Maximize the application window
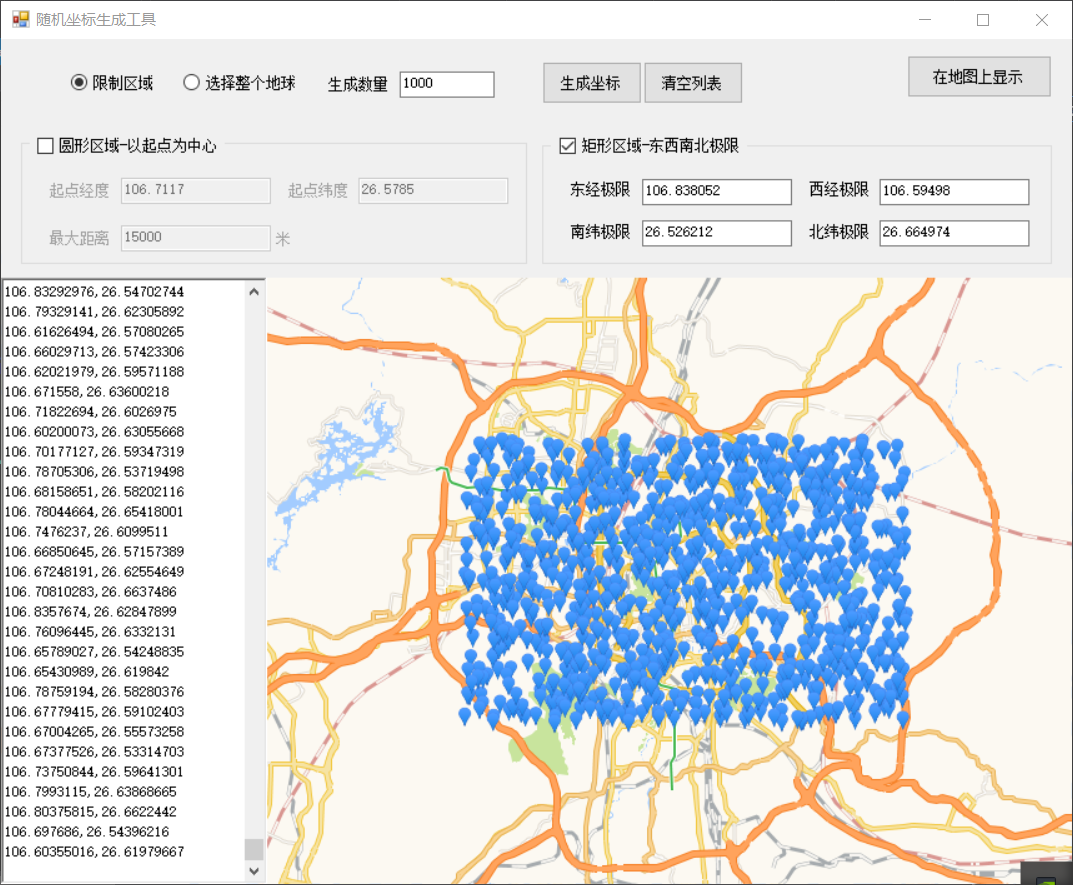The image size is (1073, 885). (x=983, y=20)
